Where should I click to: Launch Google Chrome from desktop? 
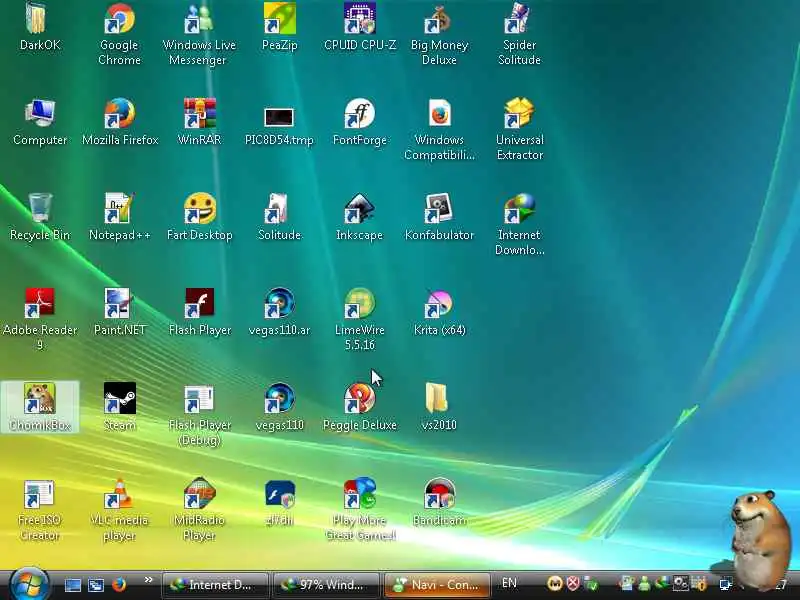(x=119, y=20)
